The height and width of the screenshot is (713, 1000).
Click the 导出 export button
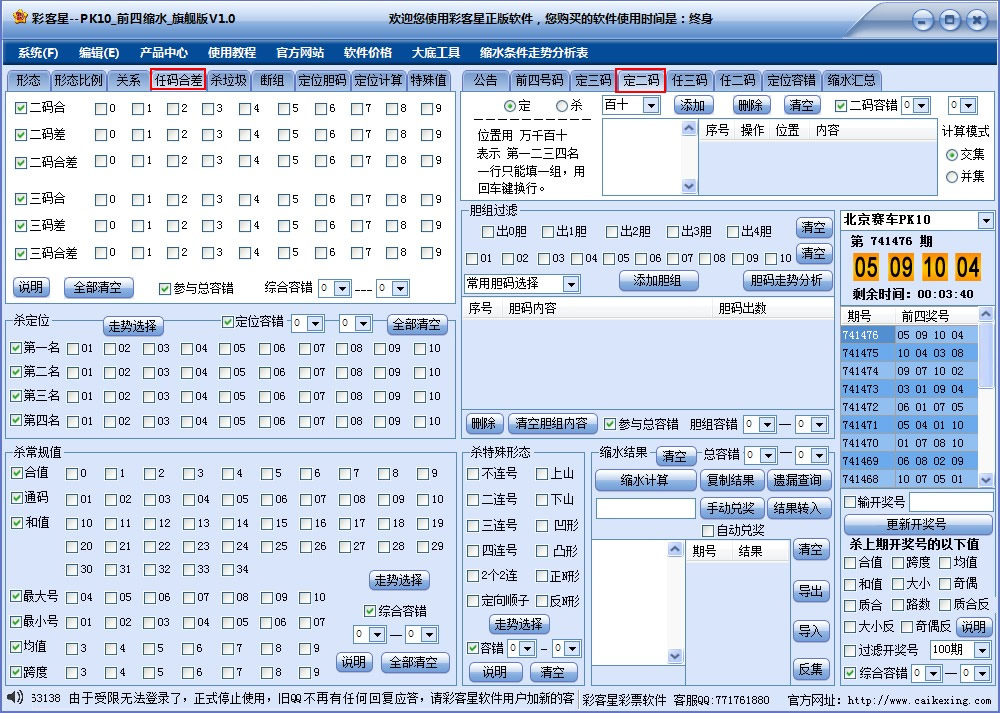click(811, 591)
